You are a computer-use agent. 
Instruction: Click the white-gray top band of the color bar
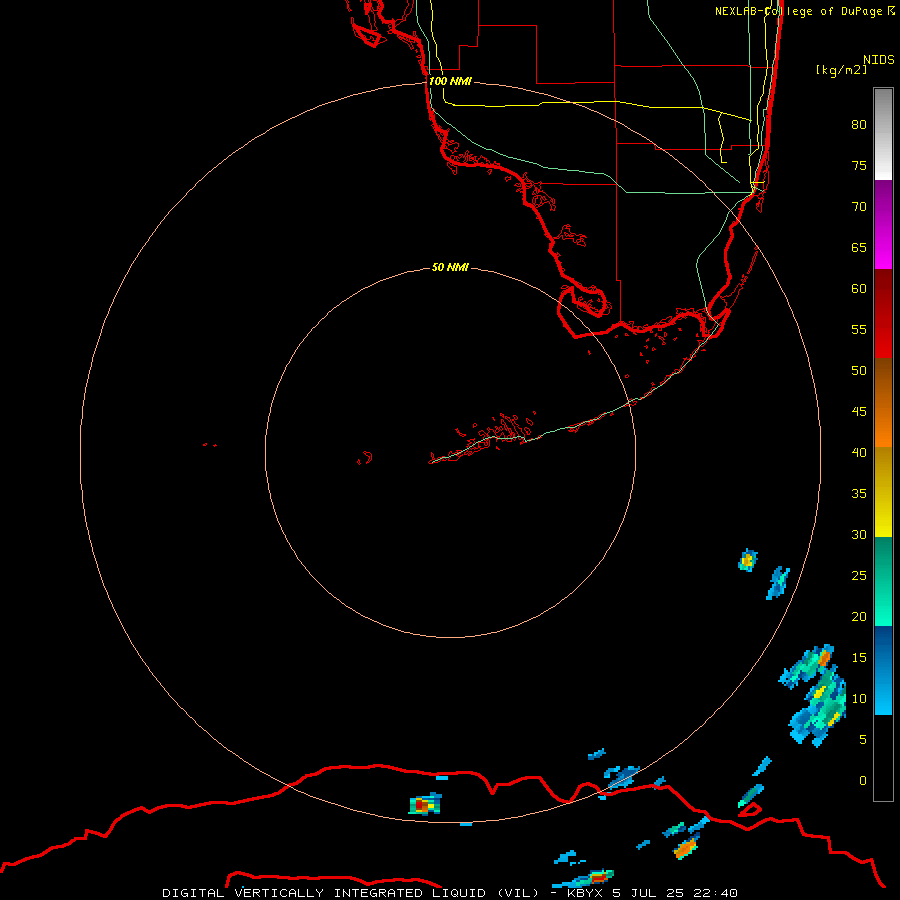click(883, 134)
